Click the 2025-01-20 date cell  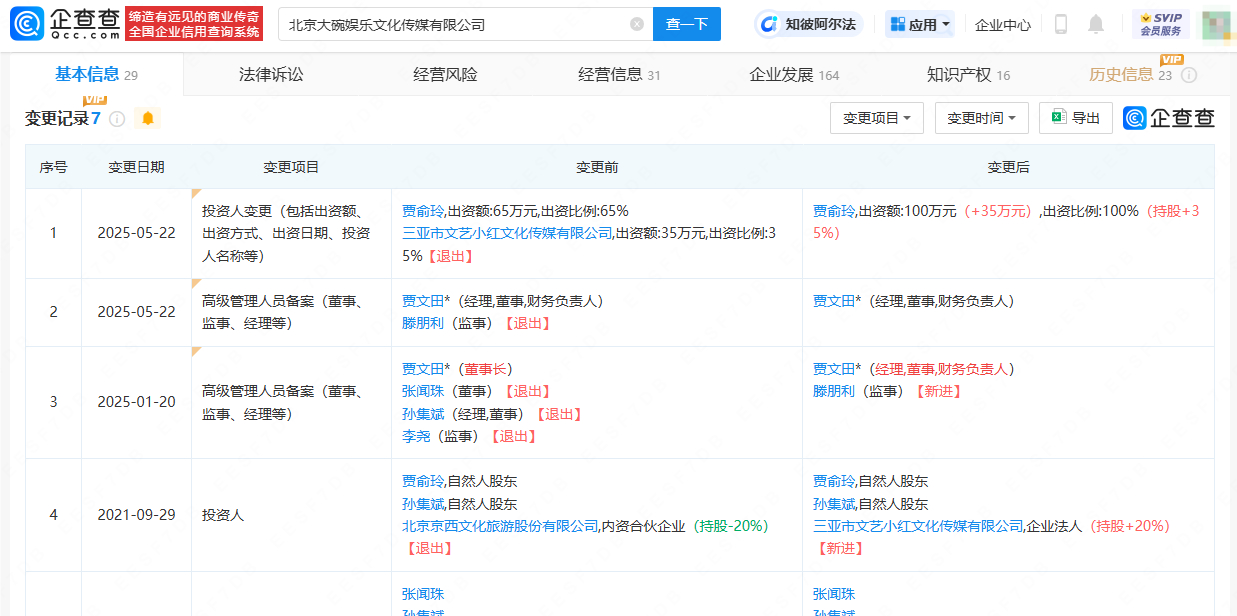[x=136, y=402]
